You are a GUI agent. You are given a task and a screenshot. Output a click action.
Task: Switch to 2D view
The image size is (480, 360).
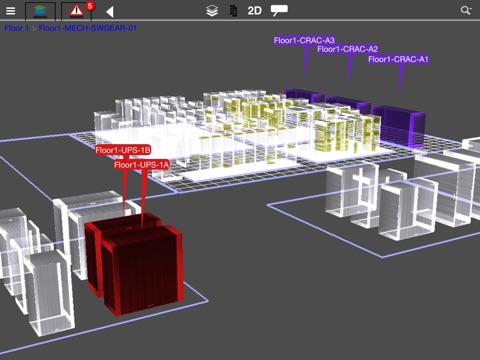254,11
